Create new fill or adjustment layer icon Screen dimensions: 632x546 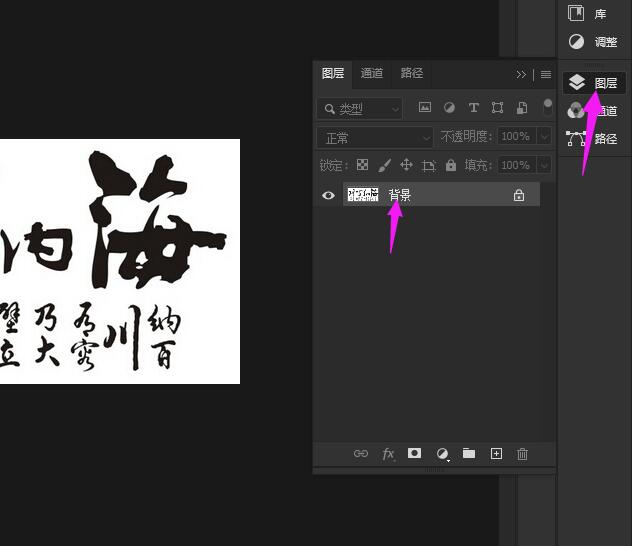point(443,454)
